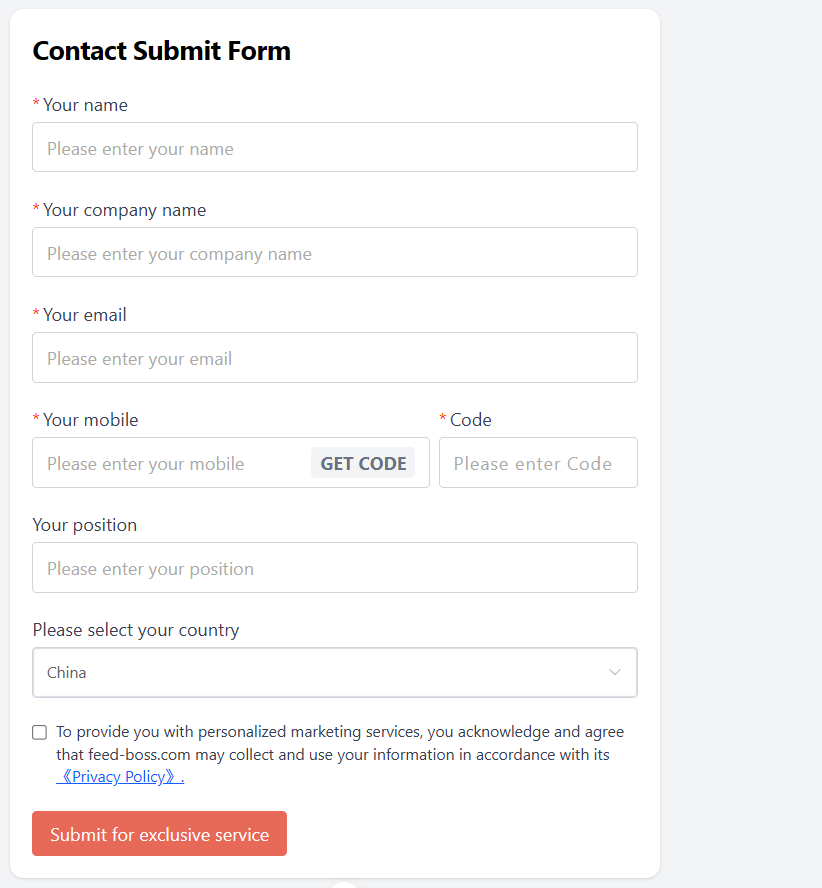The image size is (822, 888).
Task: Click Submit for exclusive service button
Action: [x=159, y=834]
